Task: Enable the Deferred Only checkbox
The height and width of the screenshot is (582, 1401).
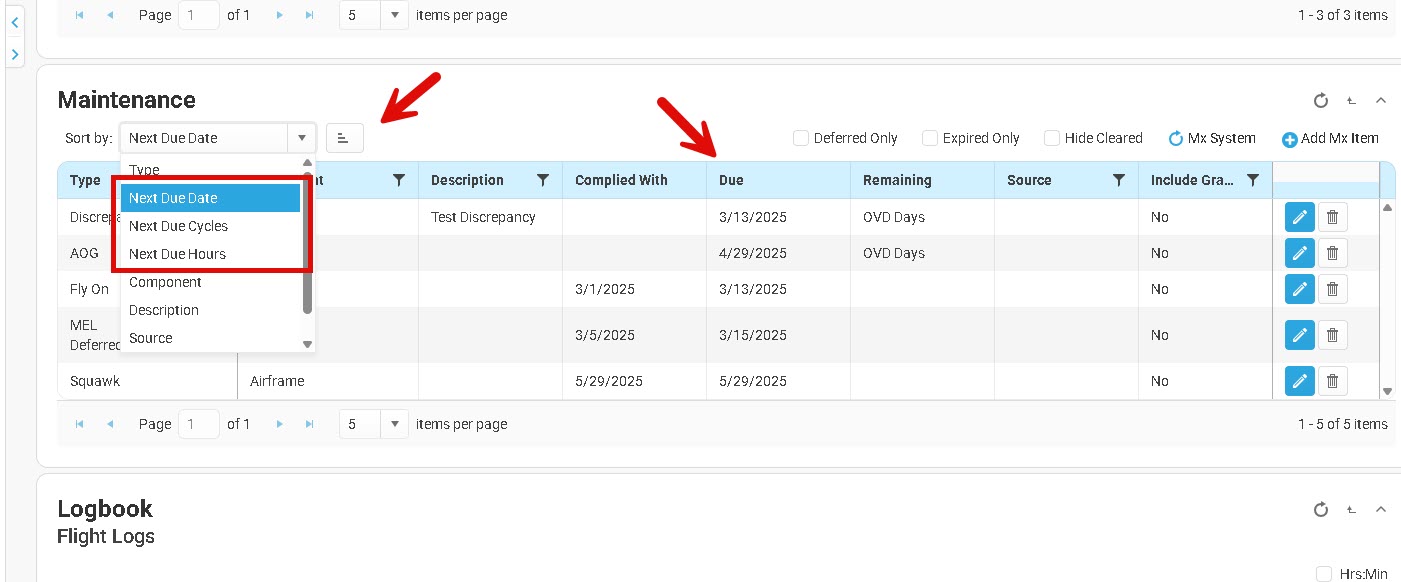Action: (801, 138)
